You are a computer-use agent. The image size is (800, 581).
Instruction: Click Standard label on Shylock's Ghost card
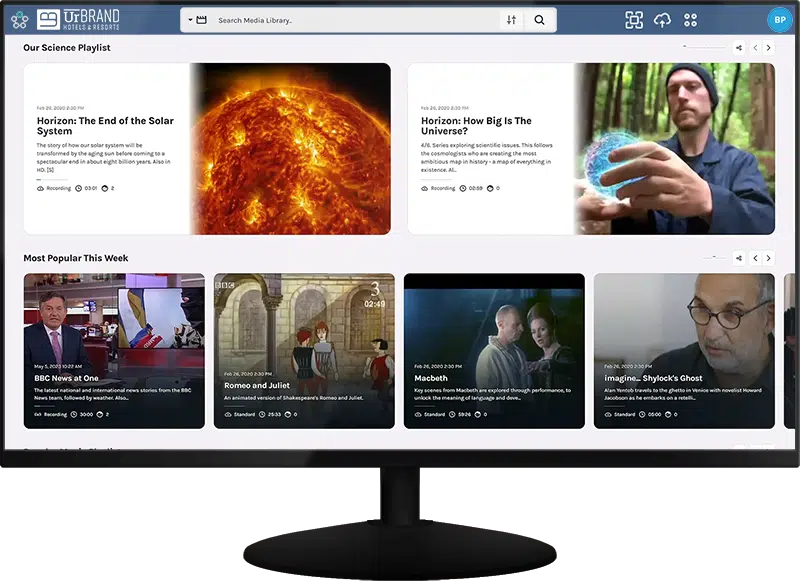(624, 415)
